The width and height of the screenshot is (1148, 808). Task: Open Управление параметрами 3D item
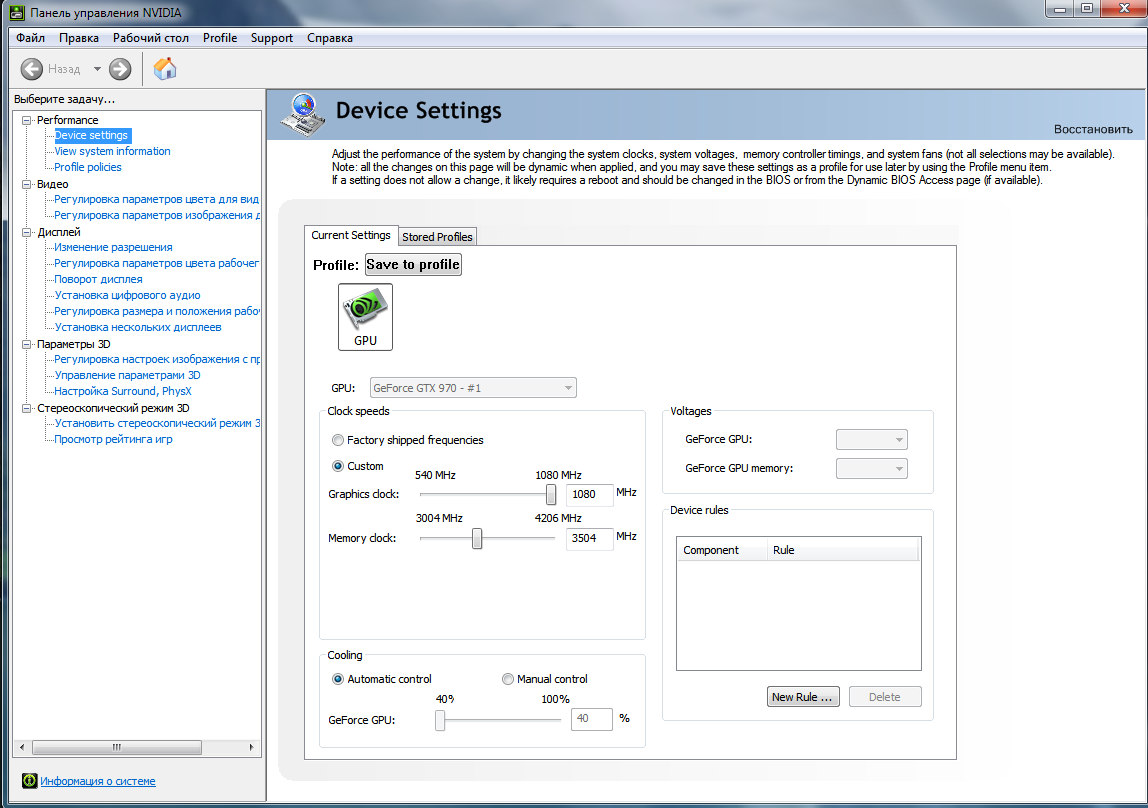coord(127,375)
